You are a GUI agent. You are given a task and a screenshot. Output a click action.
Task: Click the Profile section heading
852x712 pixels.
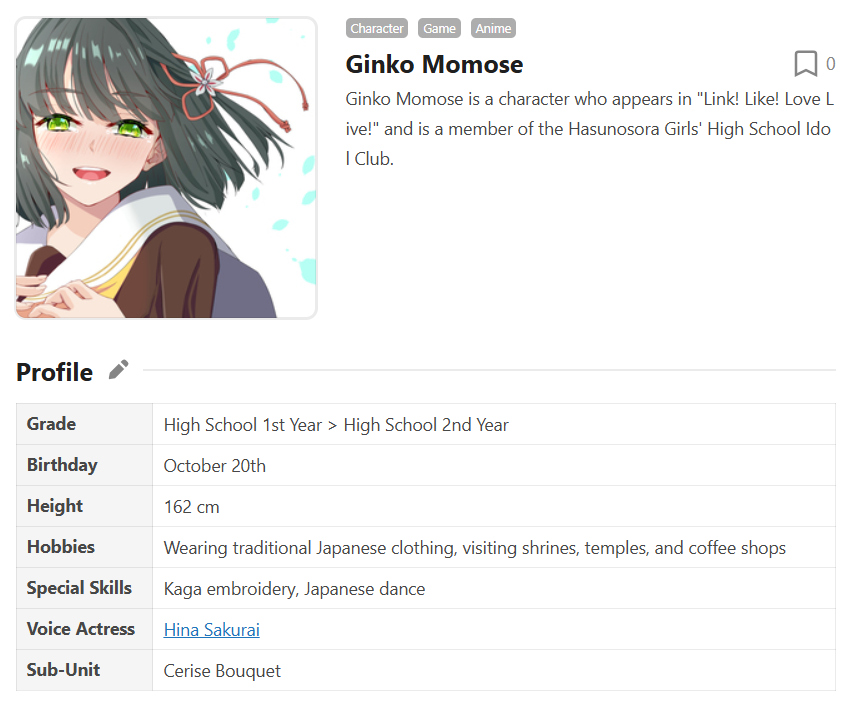coord(54,372)
